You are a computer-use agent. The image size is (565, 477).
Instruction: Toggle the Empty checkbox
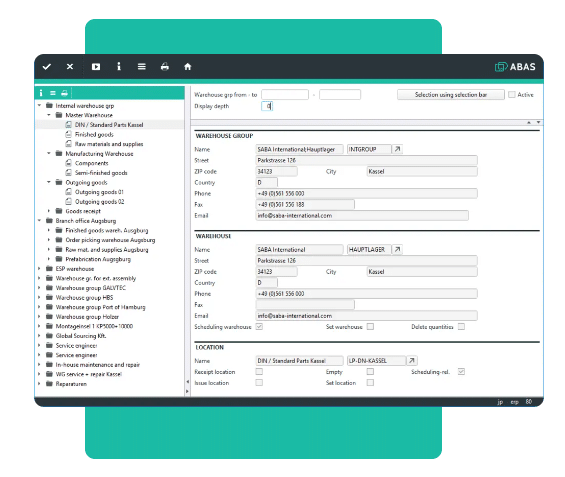[370, 371]
